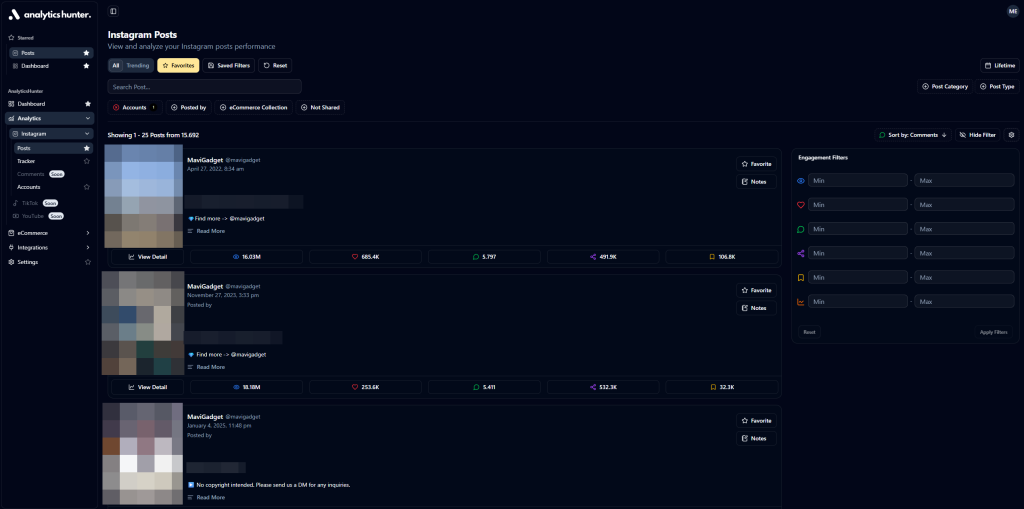This screenshot has height=509, width=1024.
Task: Open Saved Filters
Action: click(229, 65)
